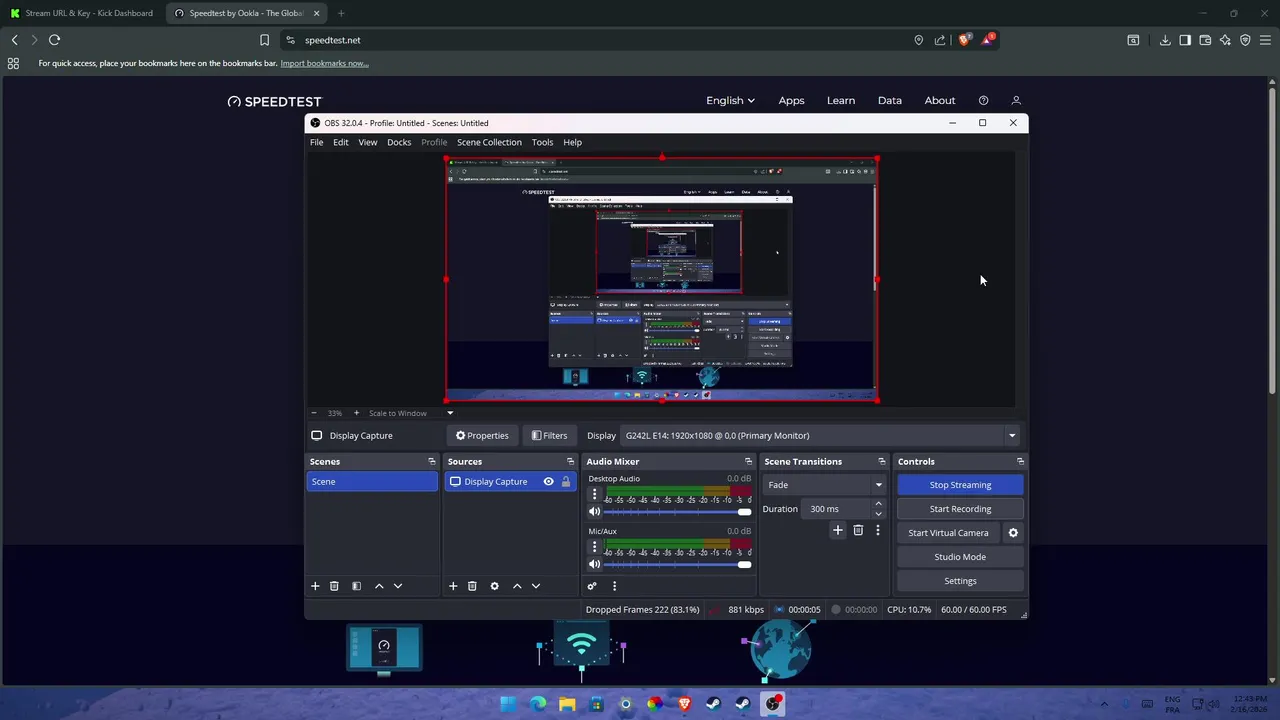Reload the browser page
1280x720 pixels.
pyautogui.click(x=54, y=40)
